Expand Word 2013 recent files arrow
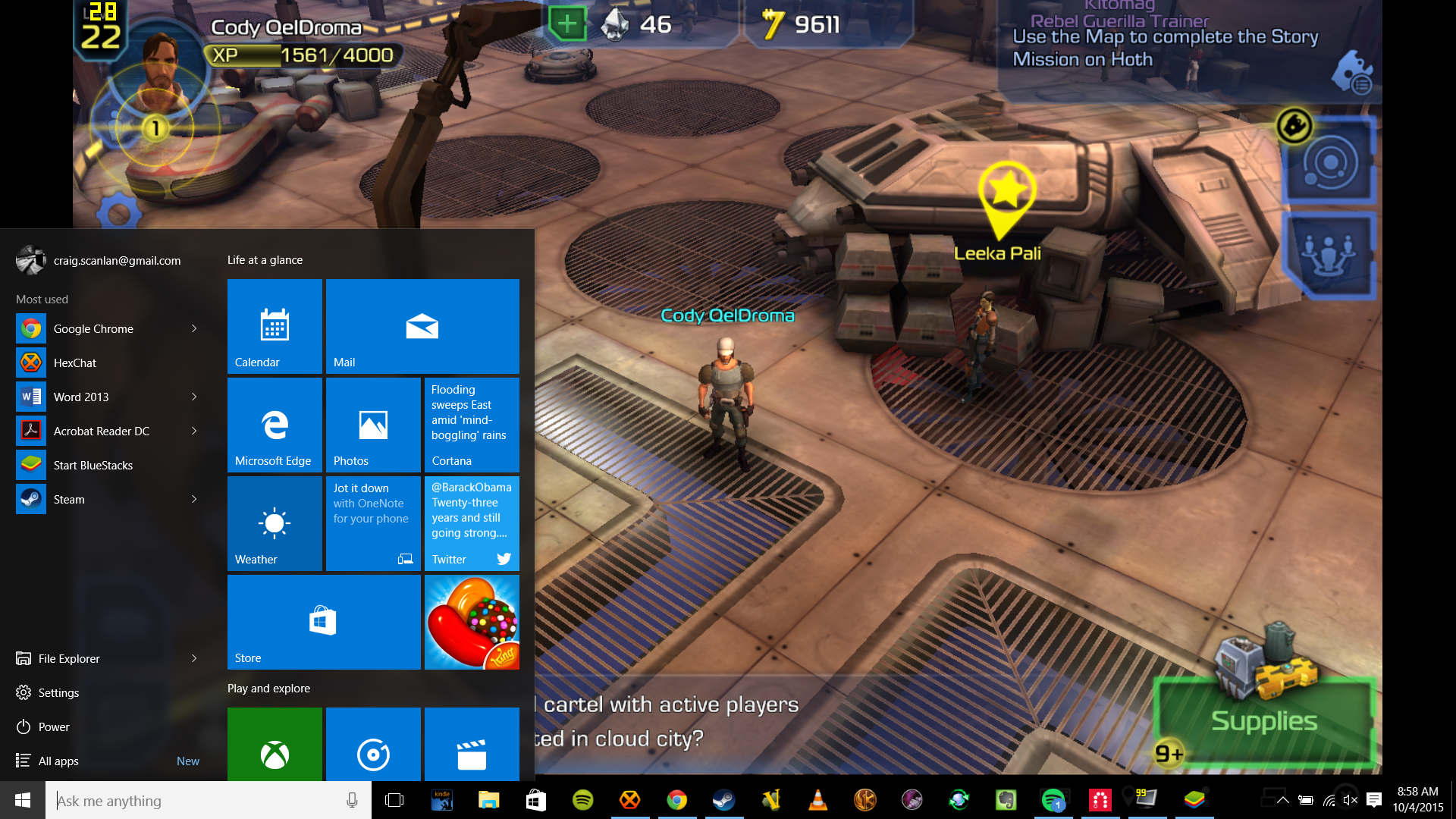 [x=194, y=397]
